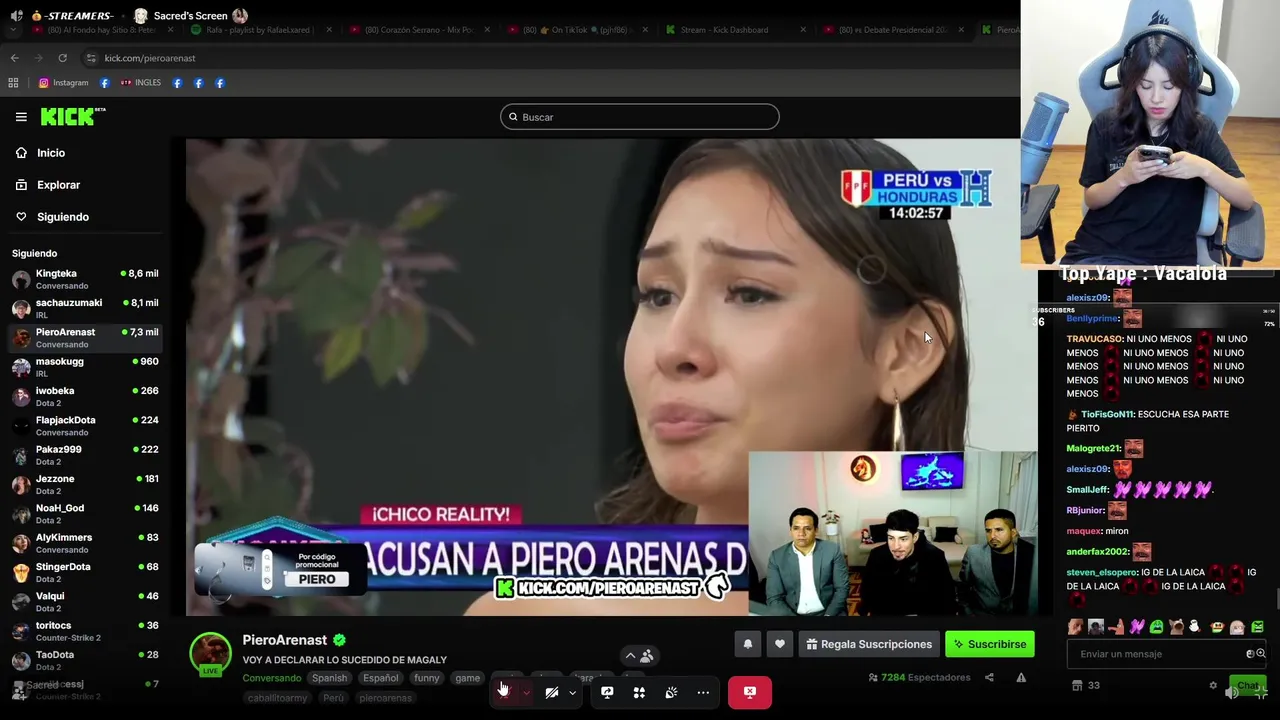
Task: Click the report warning triangle icon
Action: (x=1021, y=678)
